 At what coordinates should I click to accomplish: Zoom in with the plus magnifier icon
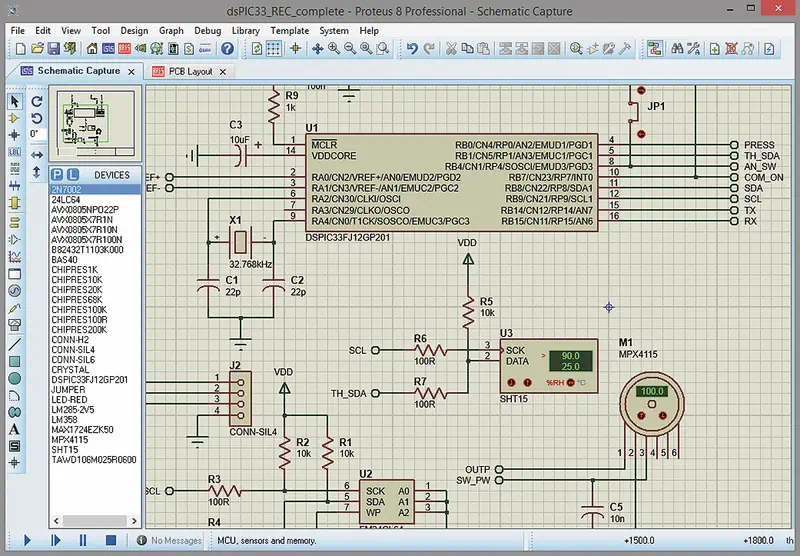click(x=334, y=49)
